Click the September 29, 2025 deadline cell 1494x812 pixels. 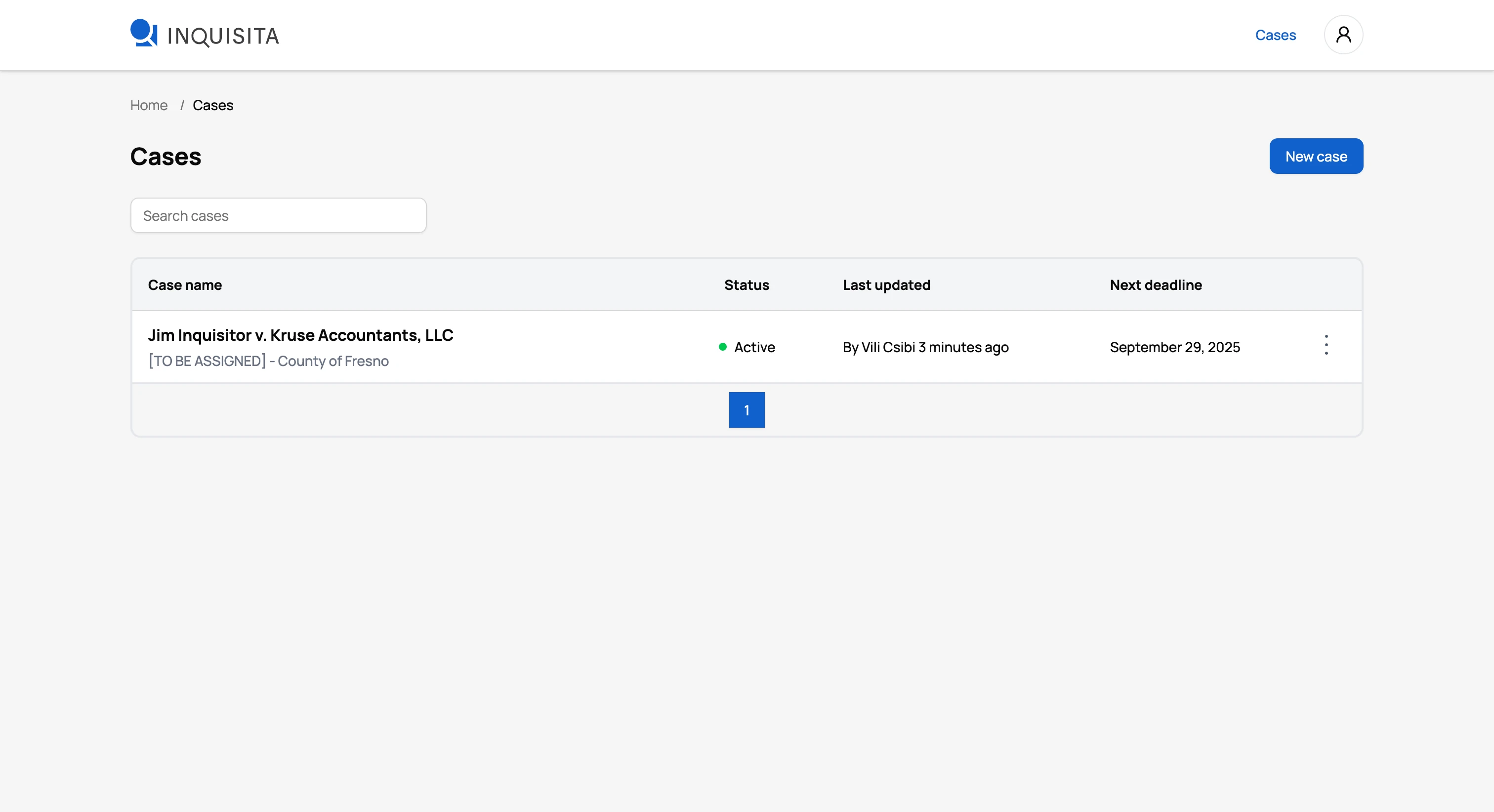pos(1174,347)
